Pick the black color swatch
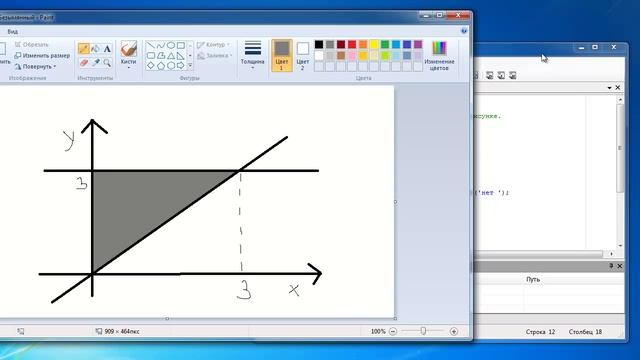The image size is (640, 360). 319,44
